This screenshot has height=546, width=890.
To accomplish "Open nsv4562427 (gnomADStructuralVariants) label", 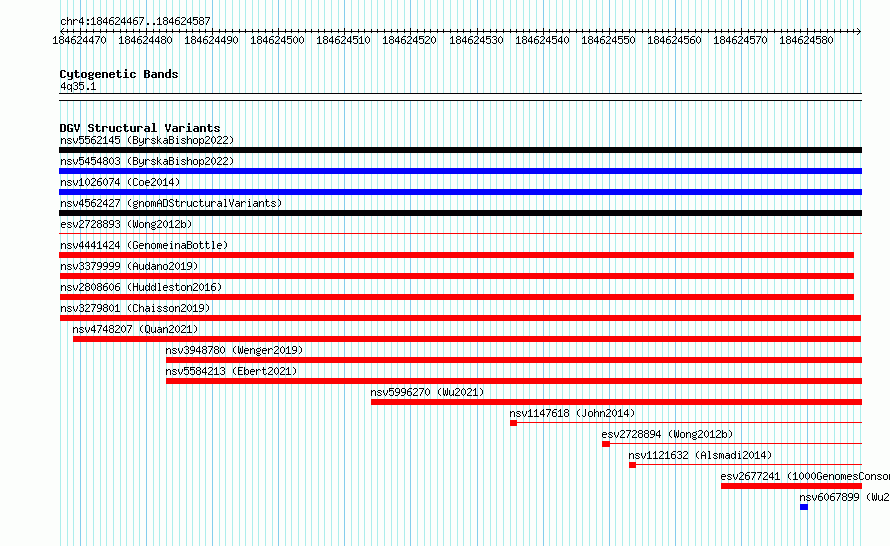I will coord(171,203).
